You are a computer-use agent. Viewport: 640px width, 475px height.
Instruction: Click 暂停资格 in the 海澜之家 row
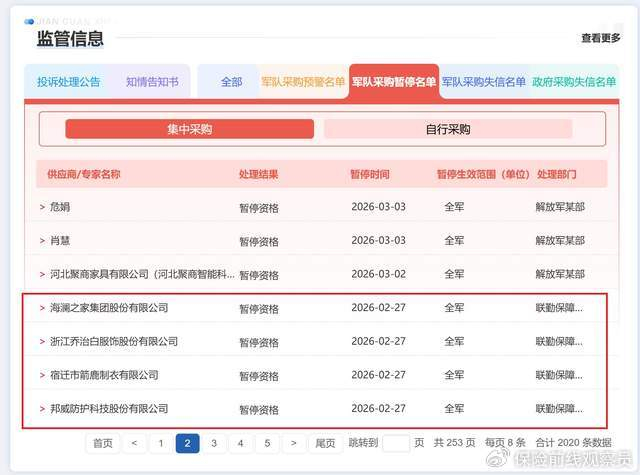click(x=259, y=309)
